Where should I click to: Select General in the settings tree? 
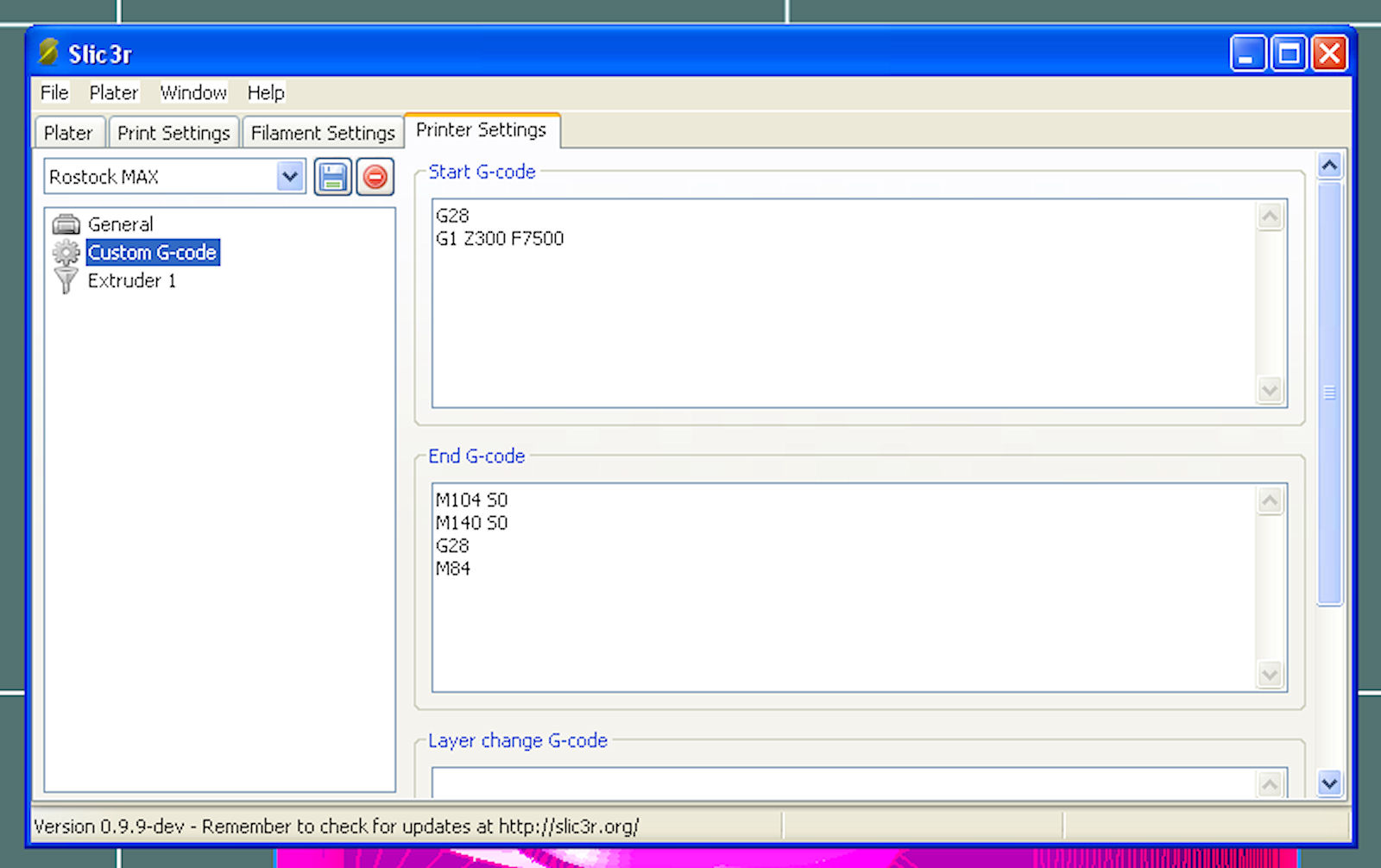(x=120, y=224)
